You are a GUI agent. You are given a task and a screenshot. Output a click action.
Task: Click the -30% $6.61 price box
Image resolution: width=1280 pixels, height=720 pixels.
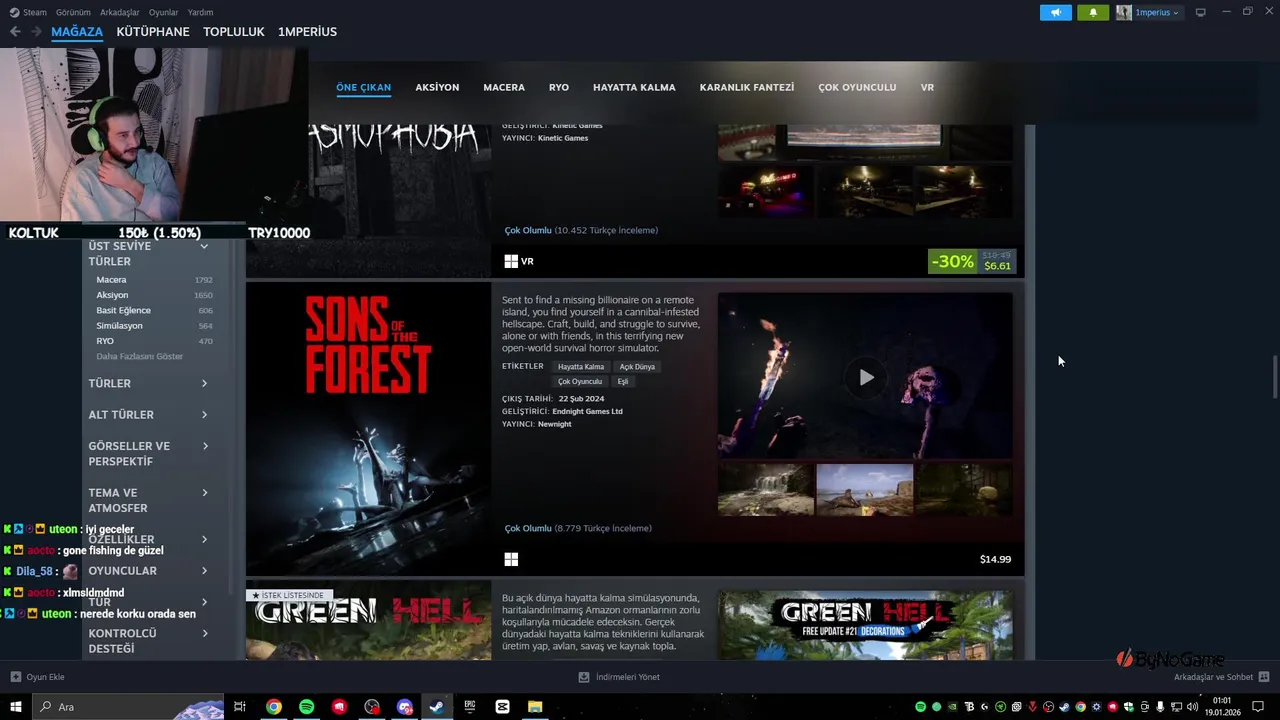pos(972,261)
